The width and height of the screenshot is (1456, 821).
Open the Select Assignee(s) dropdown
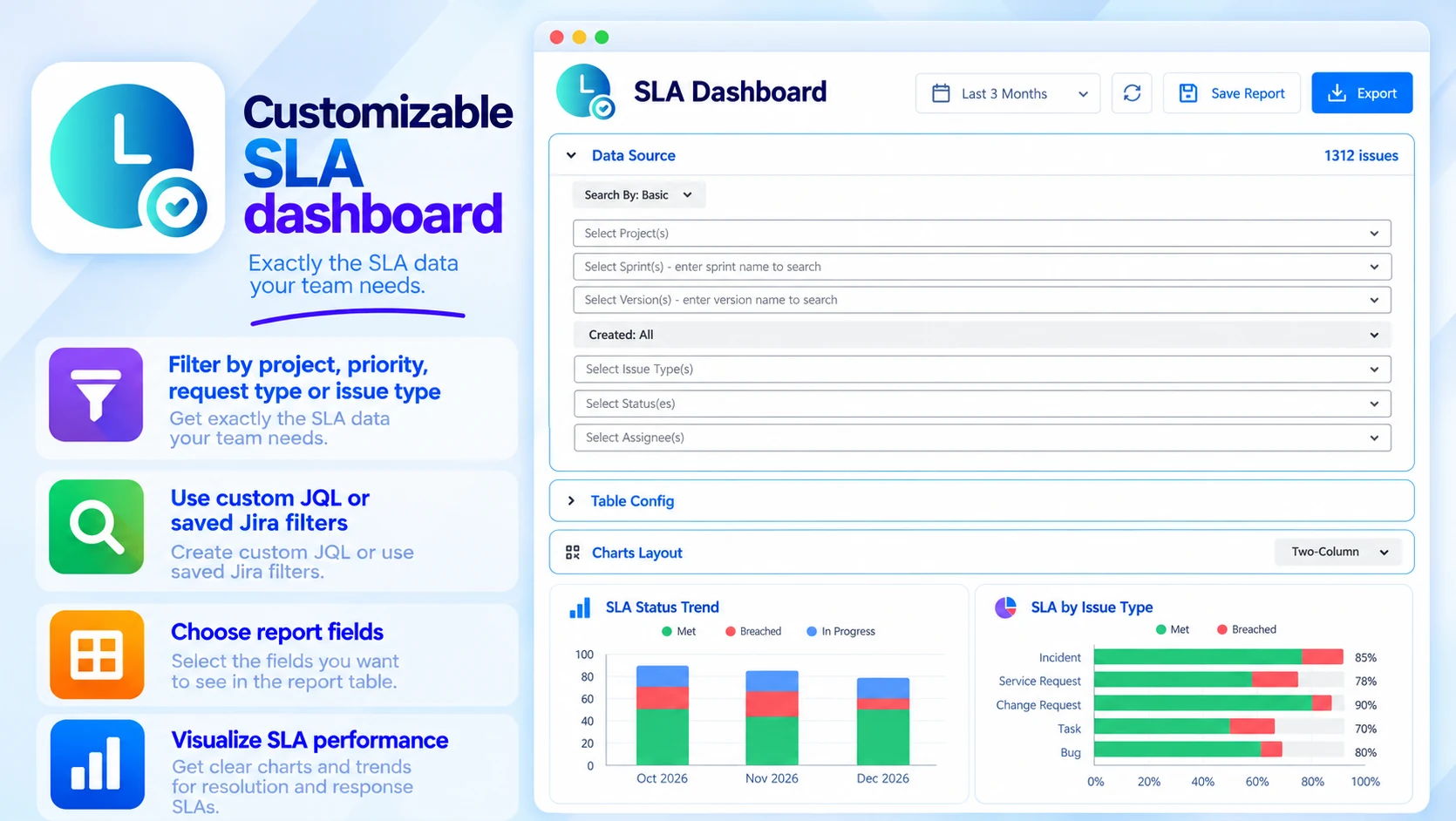[x=982, y=438]
